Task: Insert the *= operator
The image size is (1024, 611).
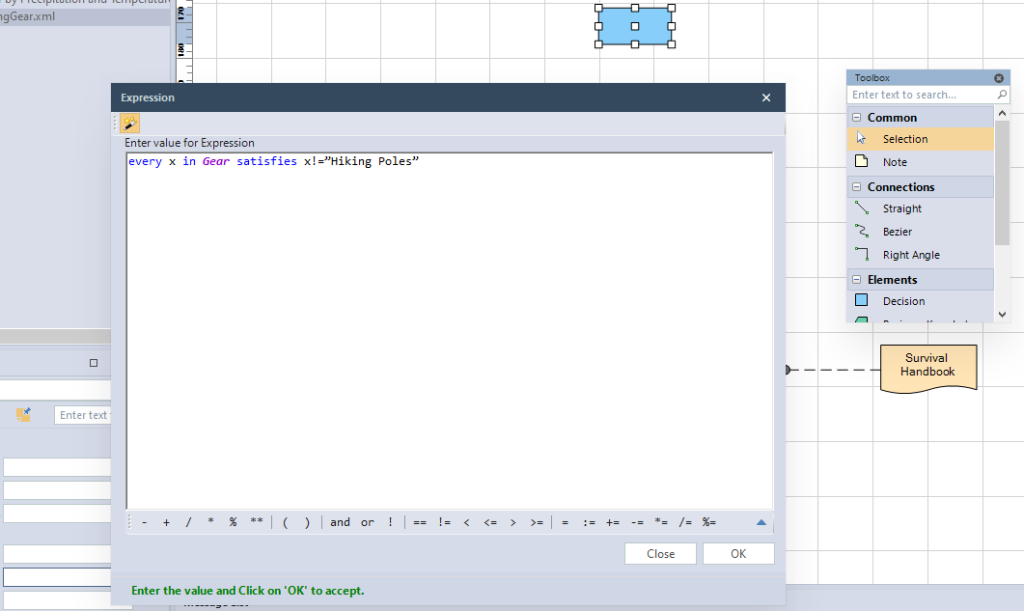Action: 661,522
